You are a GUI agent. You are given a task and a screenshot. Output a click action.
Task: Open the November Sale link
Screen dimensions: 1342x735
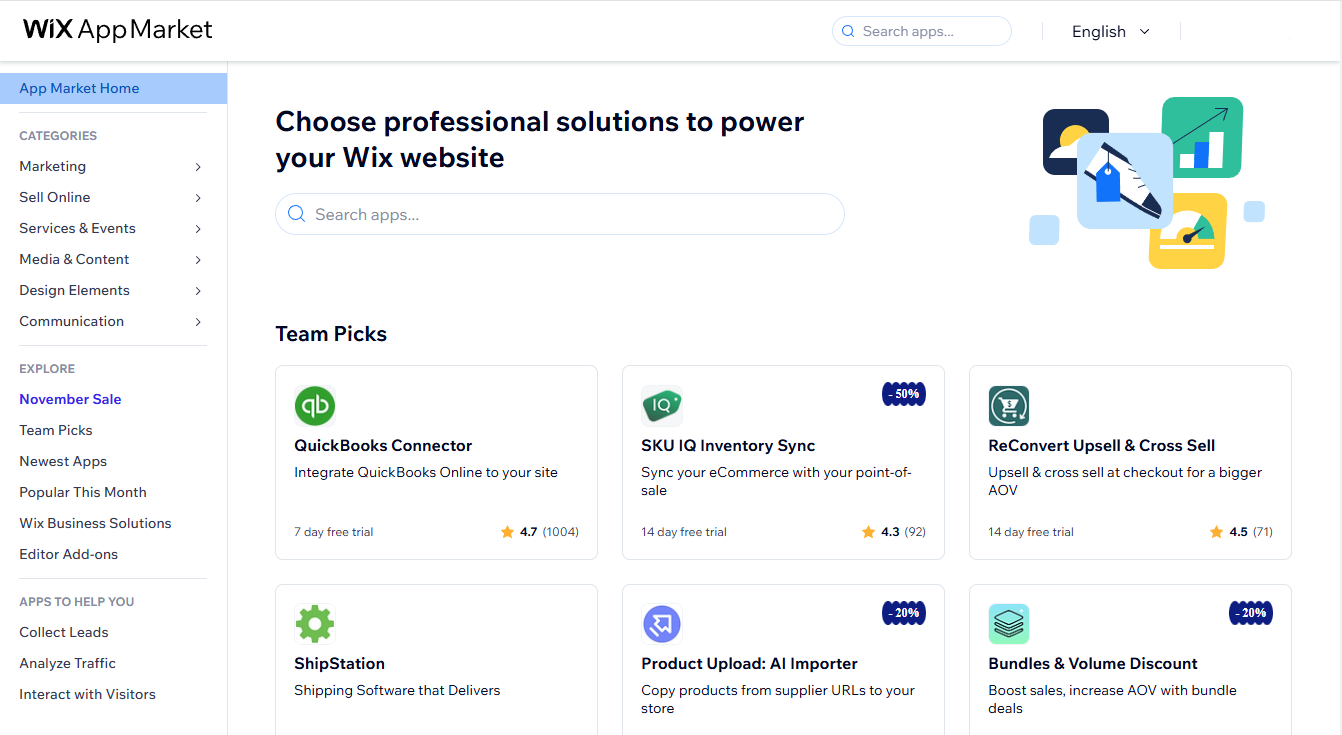tap(70, 399)
